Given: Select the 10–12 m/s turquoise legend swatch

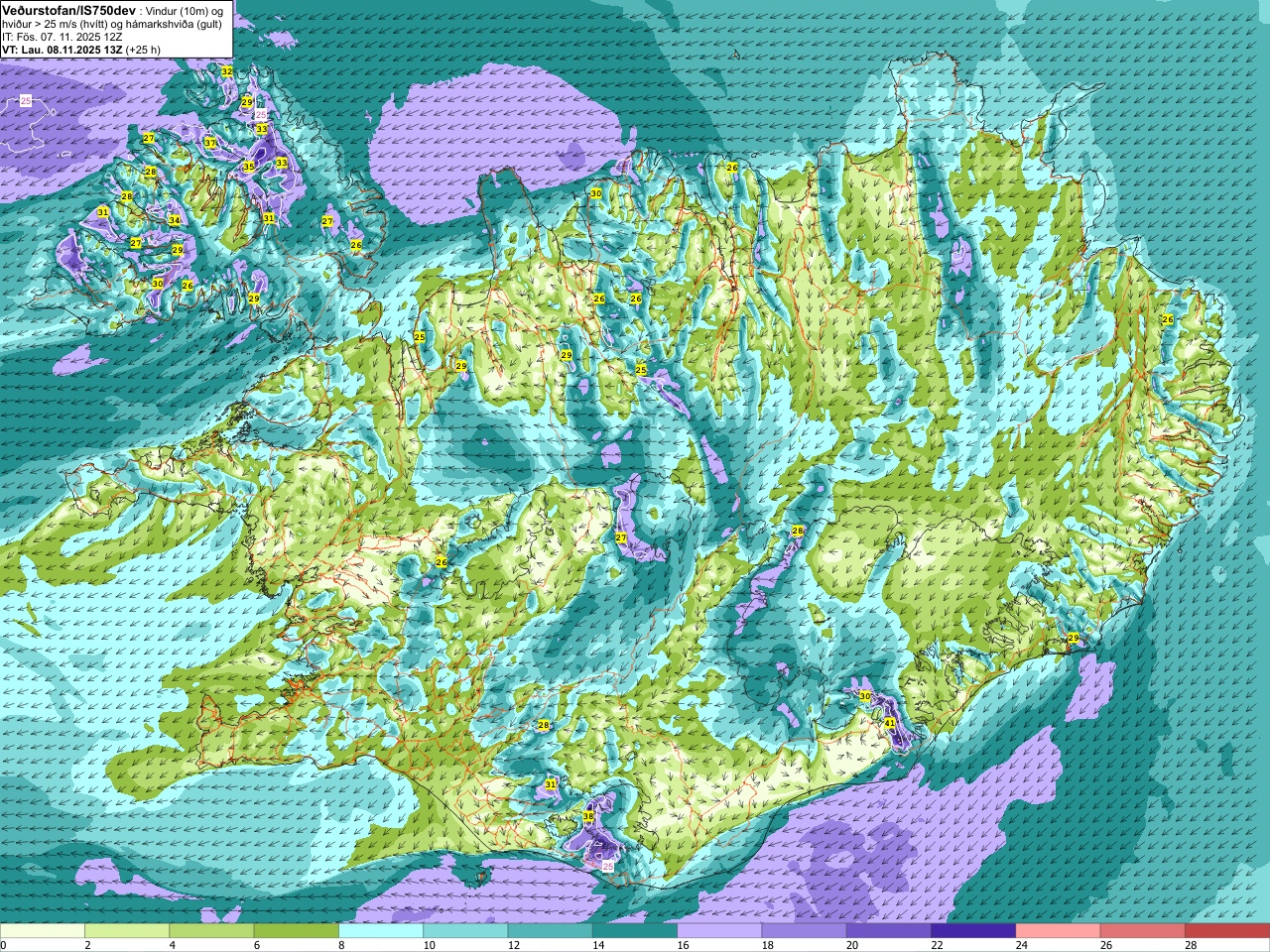Looking at the screenshot, I should pyautogui.click(x=465, y=931).
